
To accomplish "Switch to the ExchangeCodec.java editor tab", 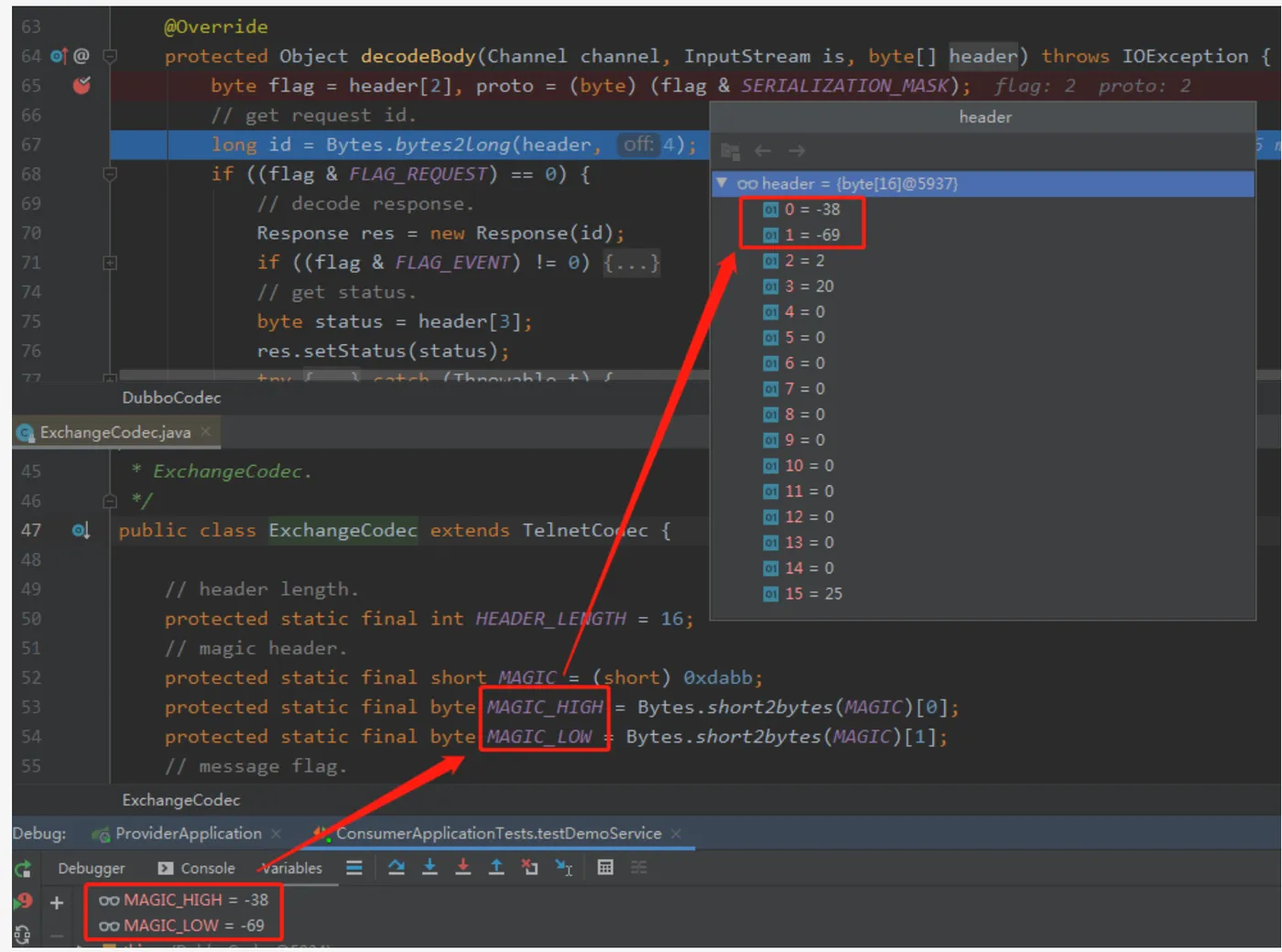I will click(114, 432).
